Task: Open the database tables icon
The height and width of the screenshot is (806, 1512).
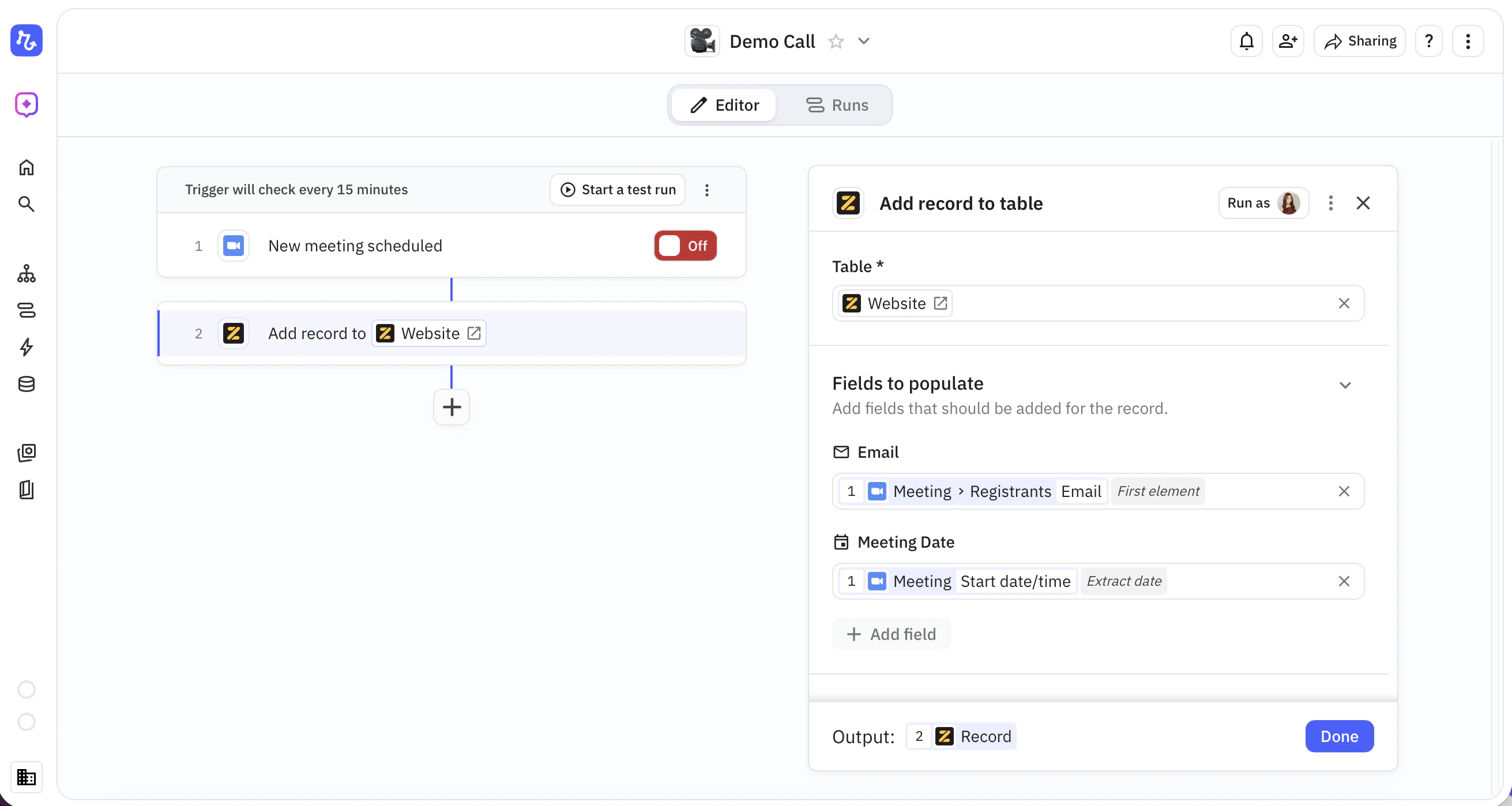Action: click(27, 385)
